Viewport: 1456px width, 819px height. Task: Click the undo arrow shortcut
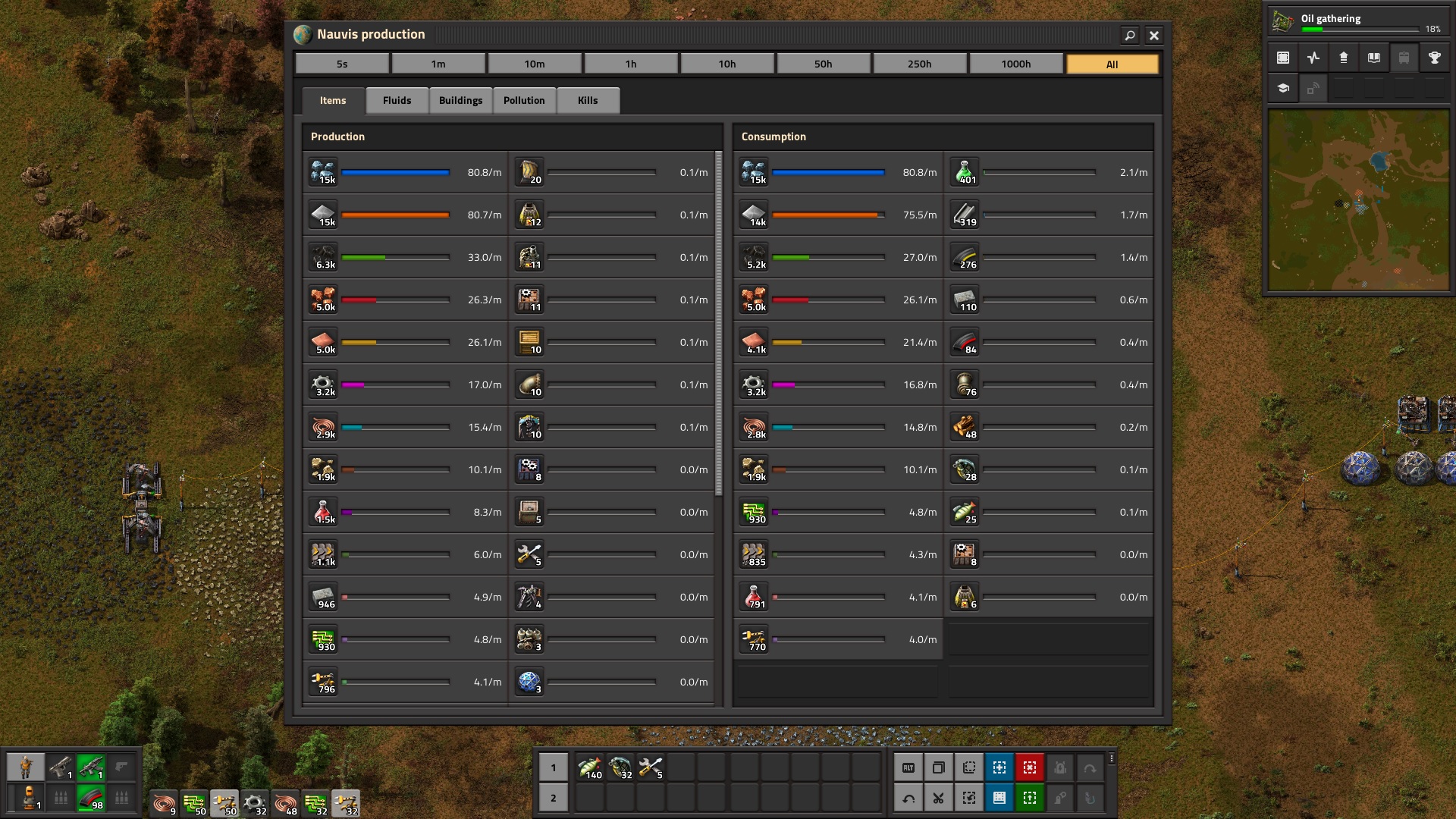[x=908, y=798]
